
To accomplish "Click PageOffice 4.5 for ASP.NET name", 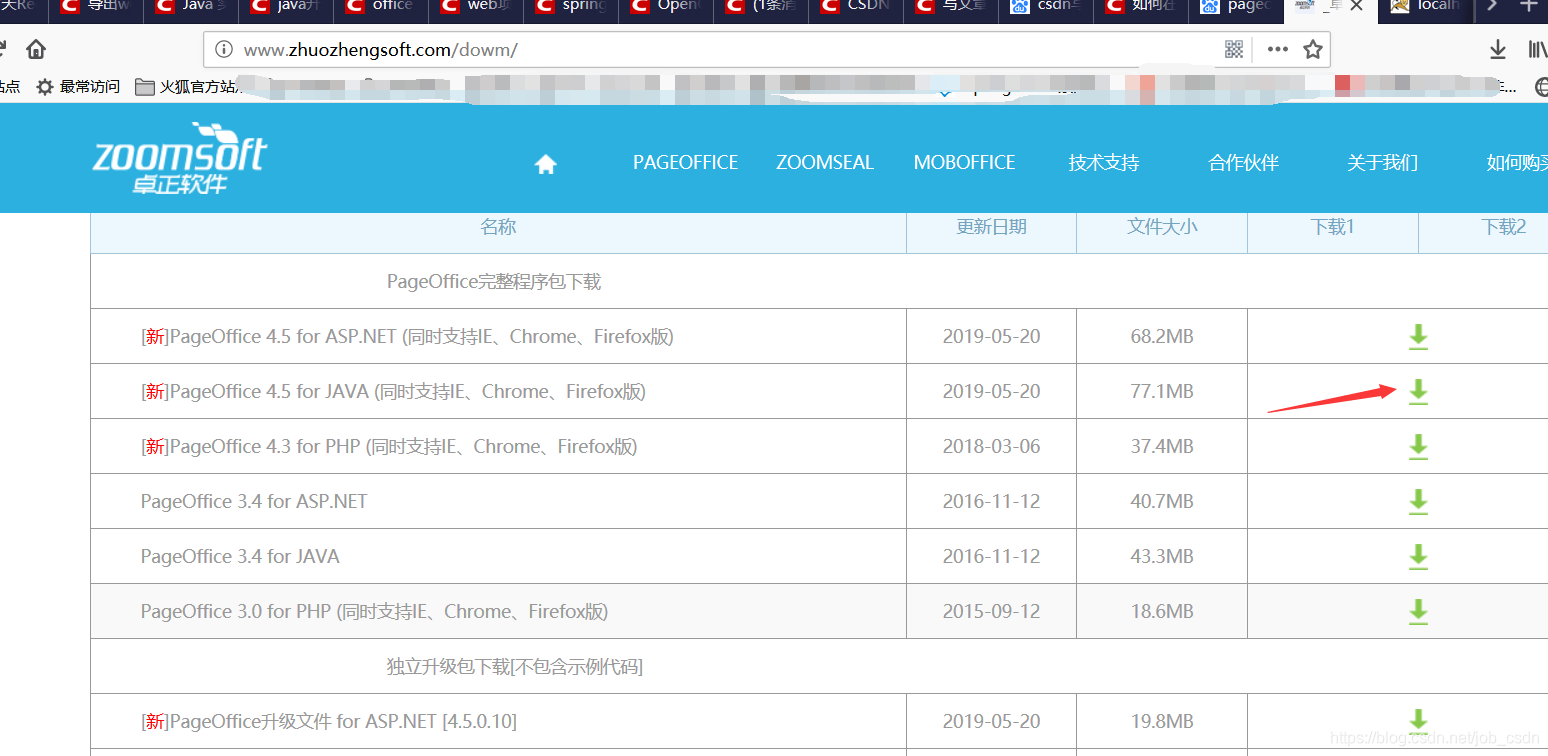I will click(x=407, y=337).
